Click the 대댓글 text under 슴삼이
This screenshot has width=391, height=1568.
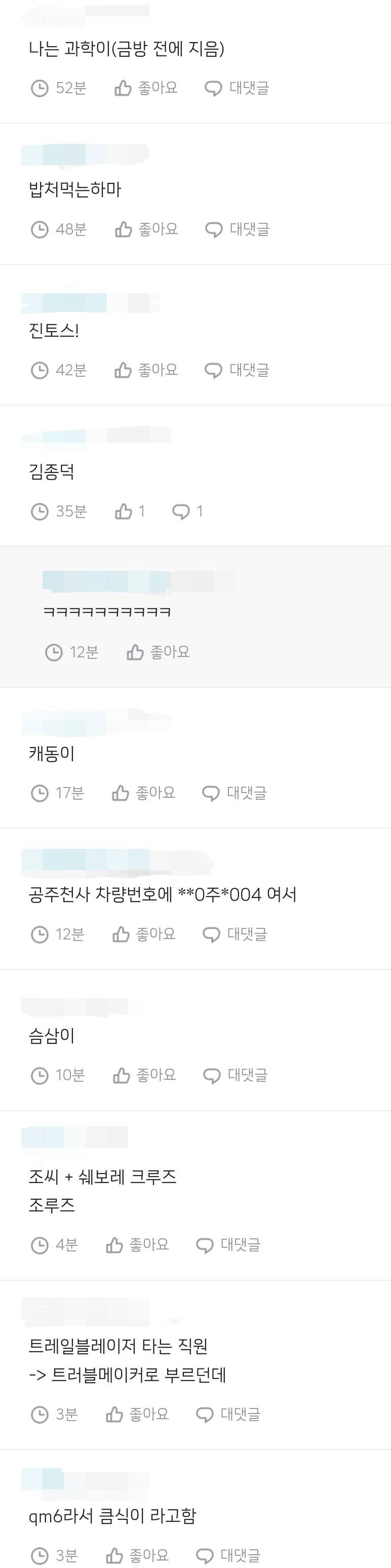coord(248,1076)
